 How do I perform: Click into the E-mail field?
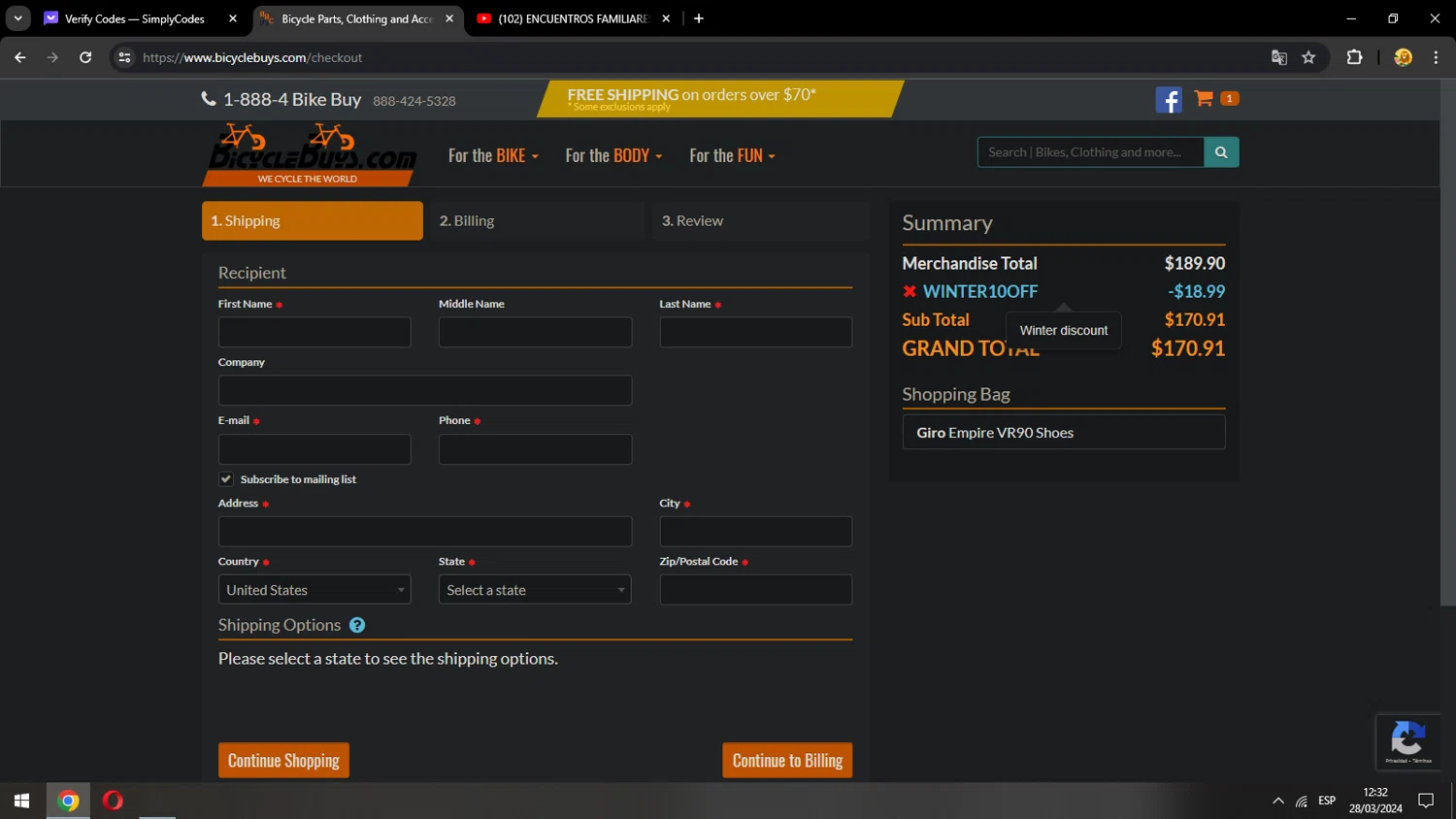[314, 449]
